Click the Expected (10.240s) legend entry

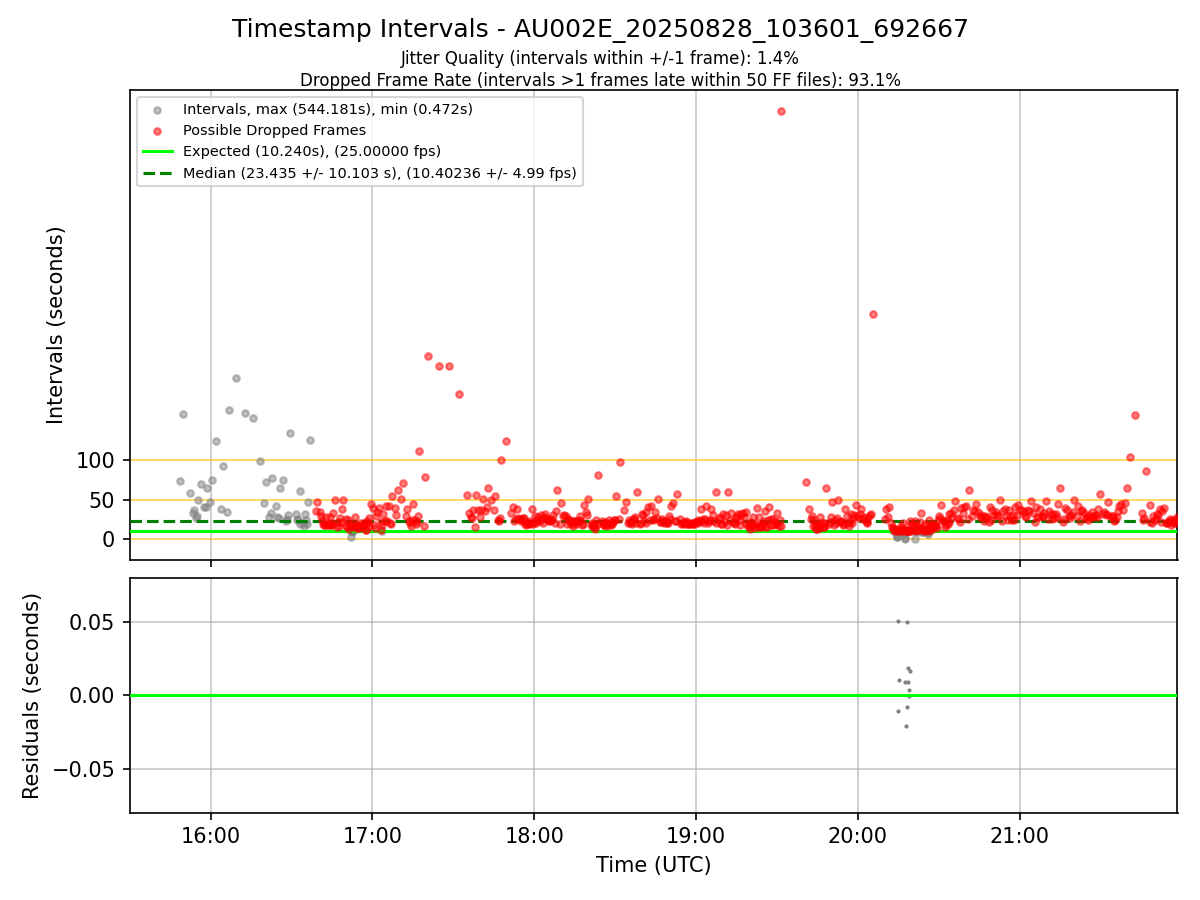click(x=312, y=151)
